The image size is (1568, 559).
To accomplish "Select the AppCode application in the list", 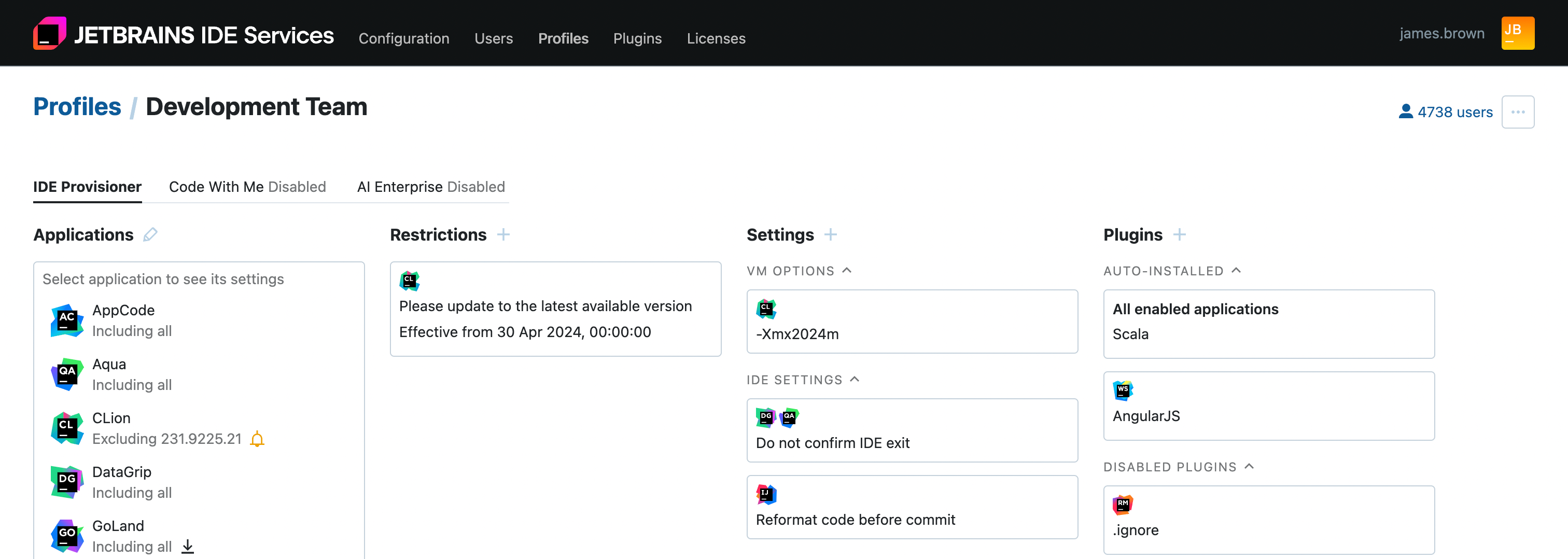I will click(x=123, y=310).
